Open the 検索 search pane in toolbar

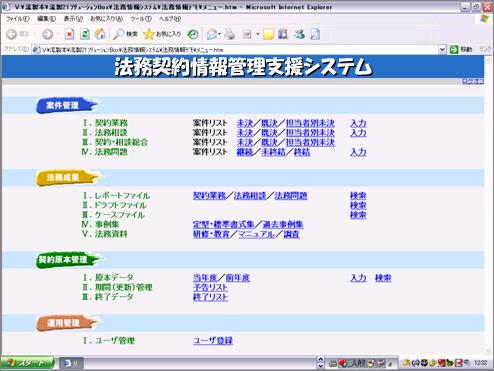click(x=125, y=34)
